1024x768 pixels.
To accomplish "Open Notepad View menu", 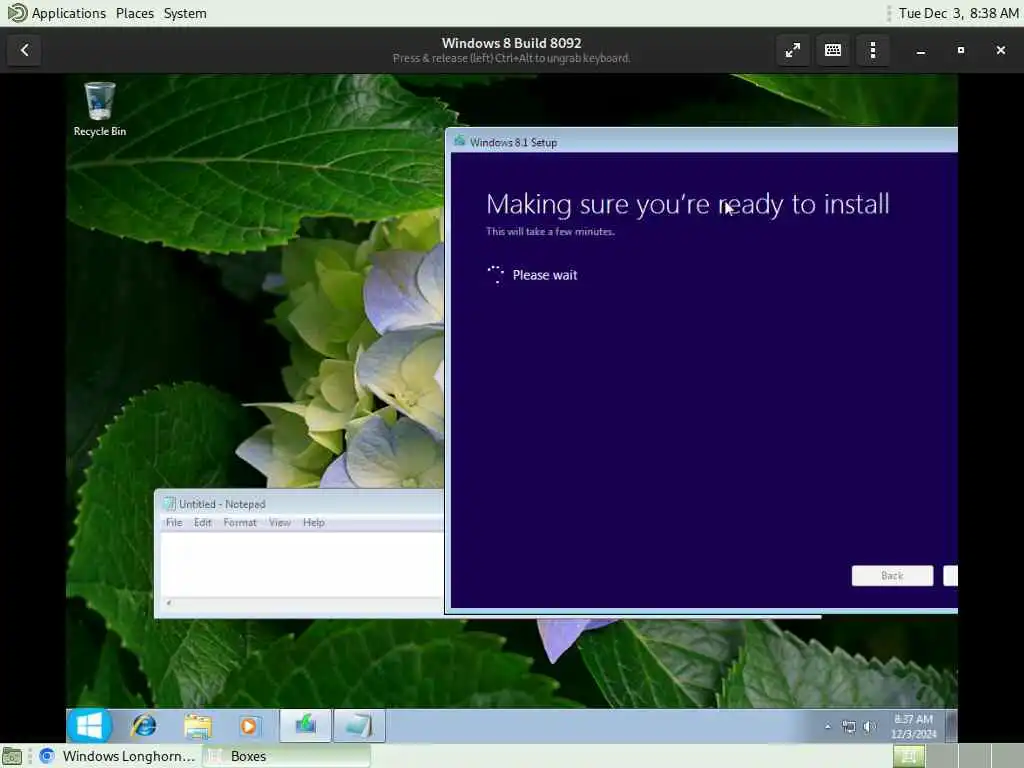I will pyautogui.click(x=280, y=522).
